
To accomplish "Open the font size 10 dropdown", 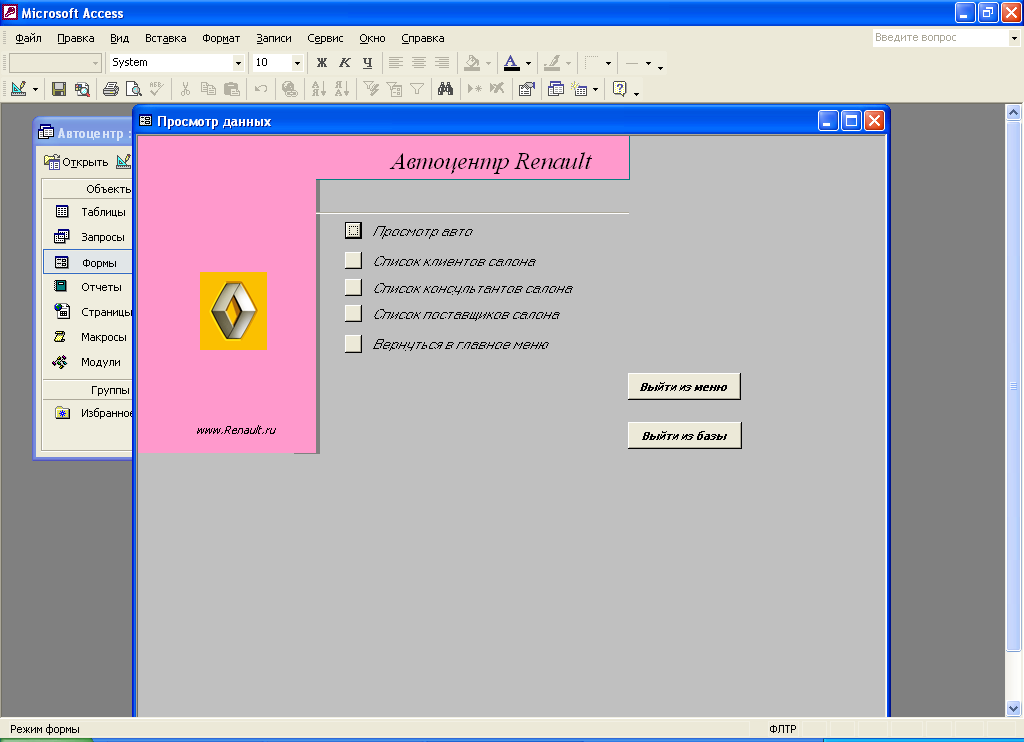I will 297,63.
